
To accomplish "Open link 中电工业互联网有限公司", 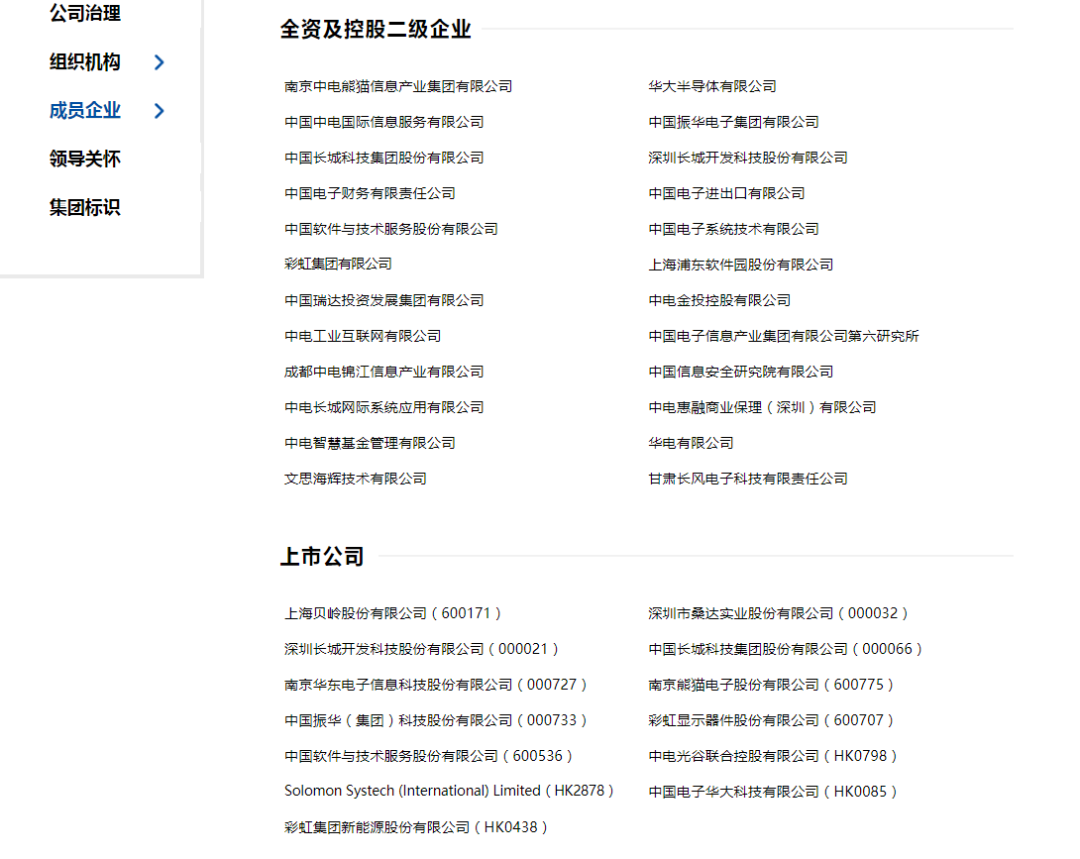I will 362,336.
